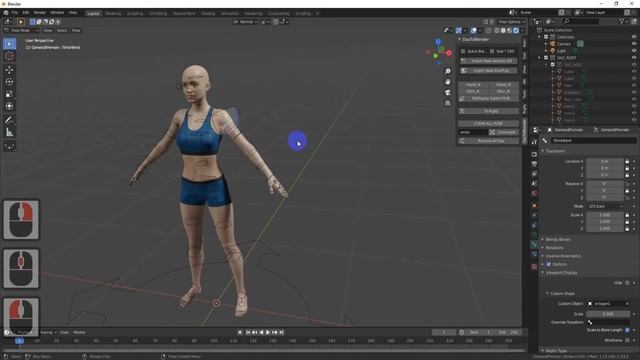This screenshot has height=360, width=640.
Task: Collapse the DAZ_ROOT tree in outliner
Action: point(539,58)
